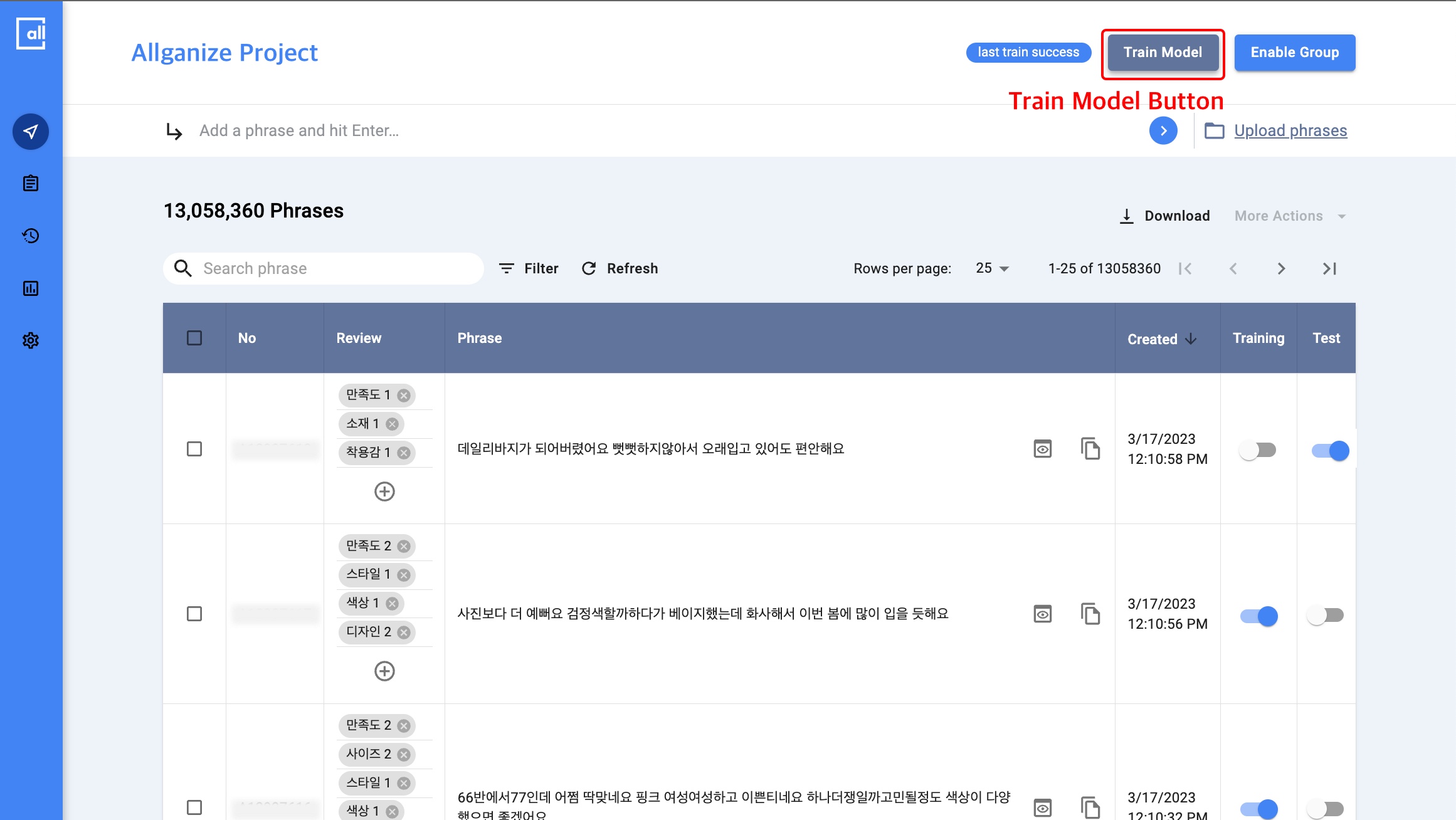Open the settings gear sidebar icon
This screenshot has width=1456, height=820.
pos(31,340)
